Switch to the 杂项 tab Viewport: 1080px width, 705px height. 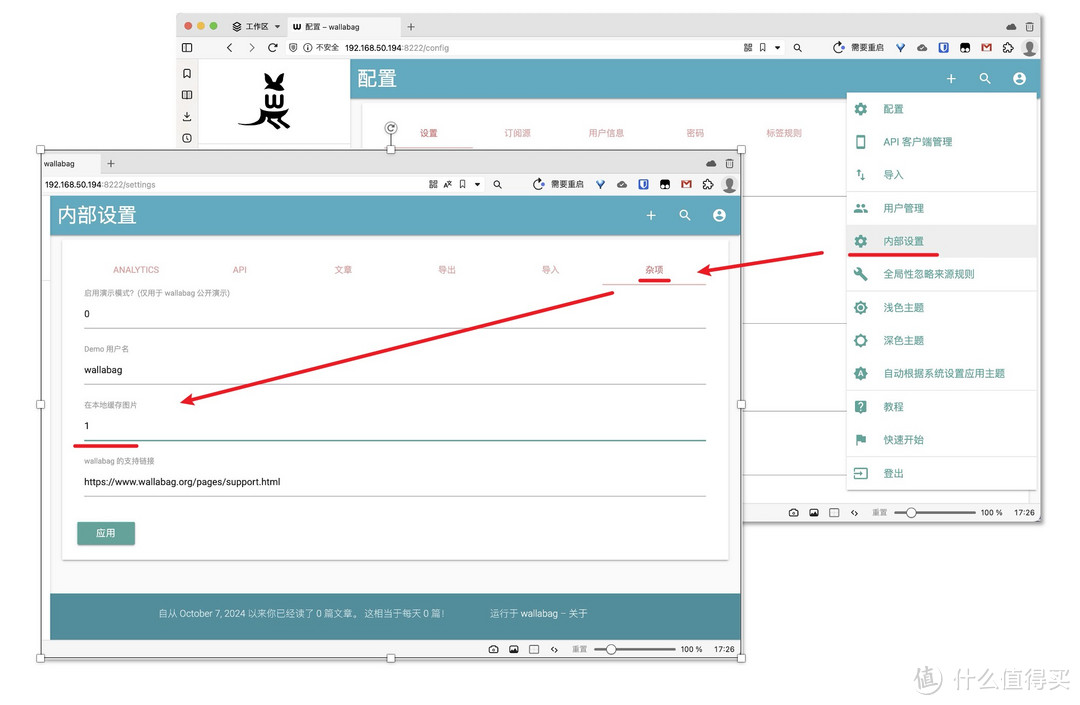[x=654, y=270]
